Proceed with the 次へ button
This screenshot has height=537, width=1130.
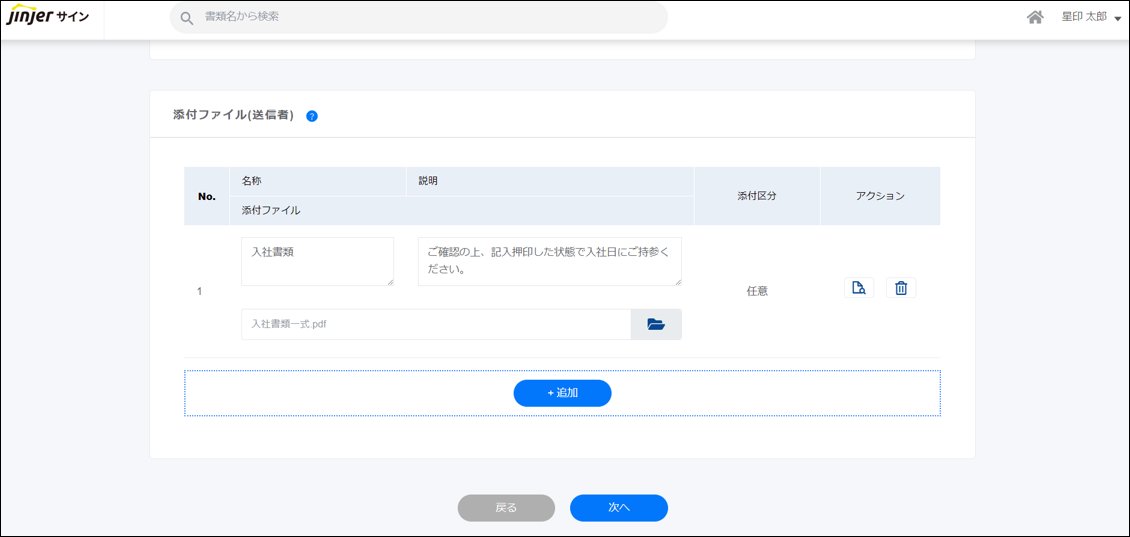tap(618, 508)
